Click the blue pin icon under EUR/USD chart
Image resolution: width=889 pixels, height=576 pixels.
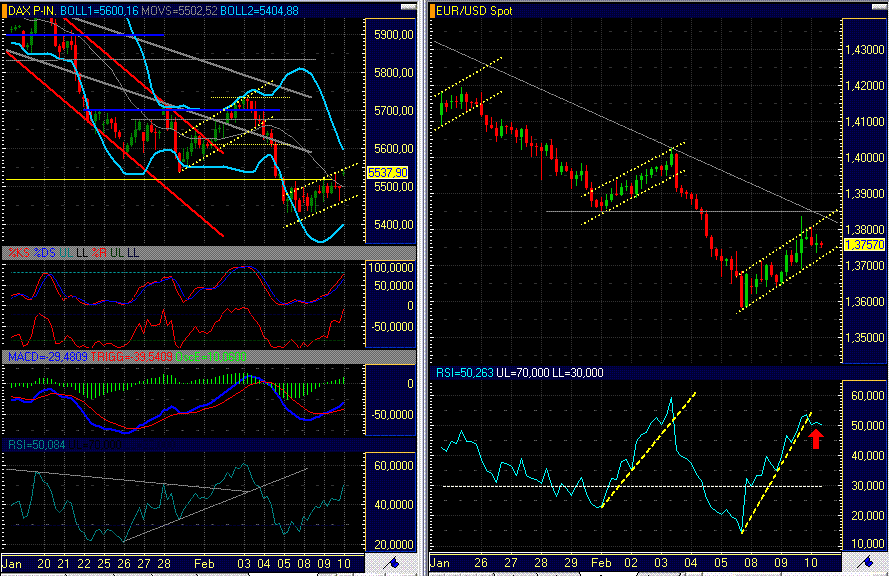coord(865,562)
